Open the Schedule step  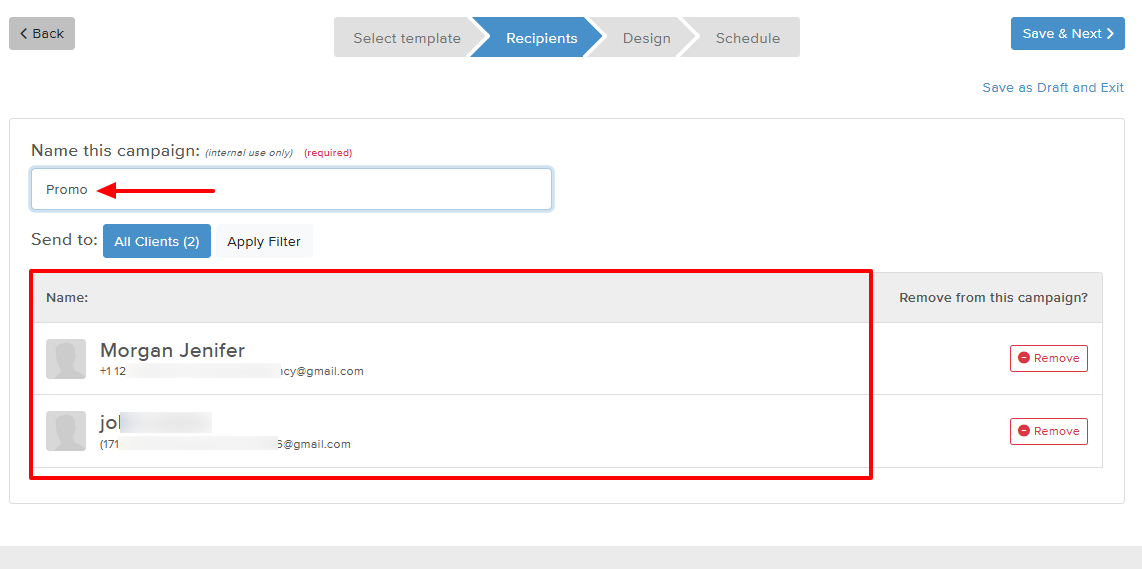747,38
